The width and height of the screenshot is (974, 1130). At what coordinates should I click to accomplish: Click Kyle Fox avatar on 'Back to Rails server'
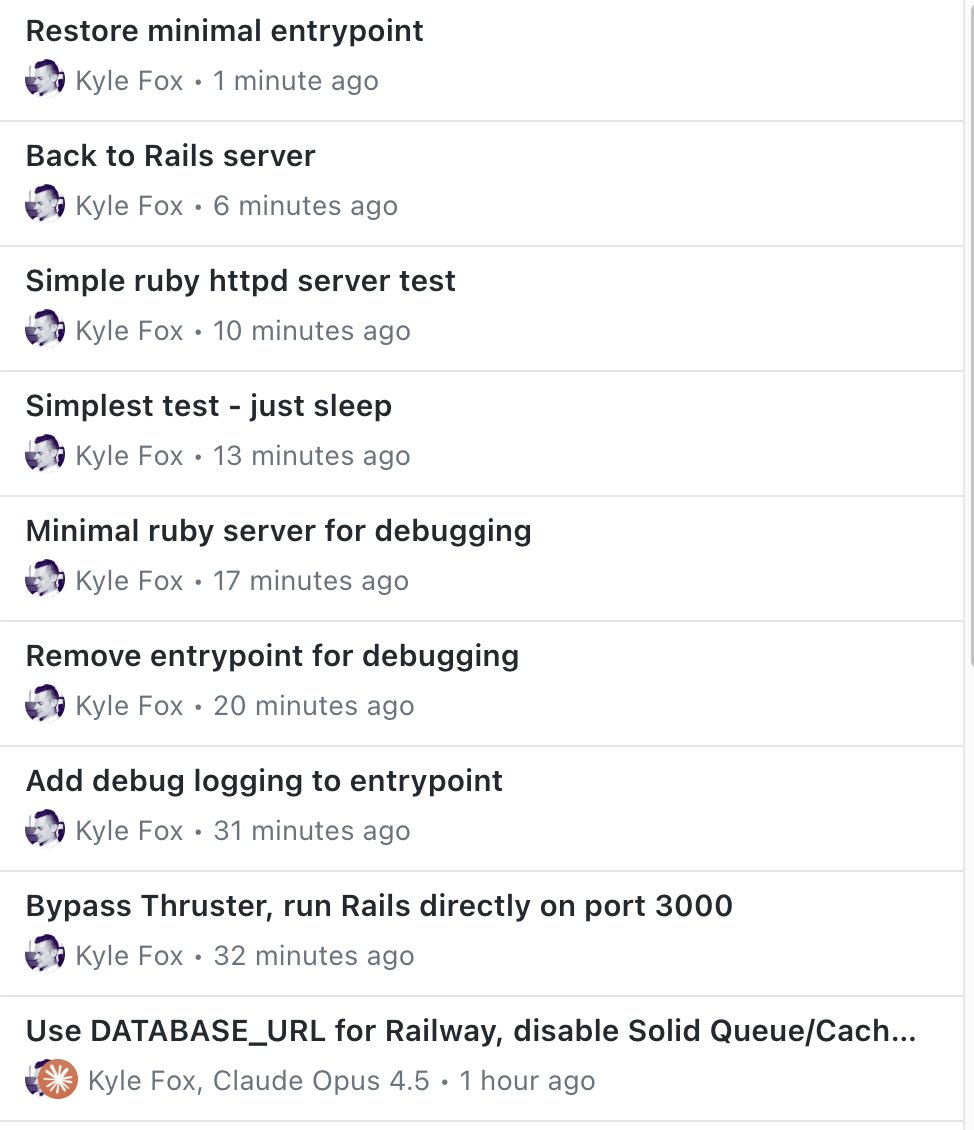[x=45, y=203]
